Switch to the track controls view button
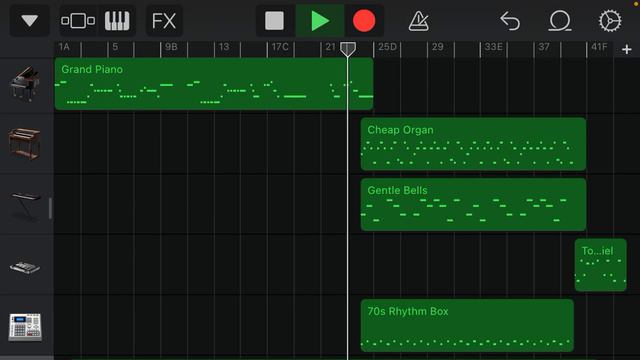 [78, 20]
